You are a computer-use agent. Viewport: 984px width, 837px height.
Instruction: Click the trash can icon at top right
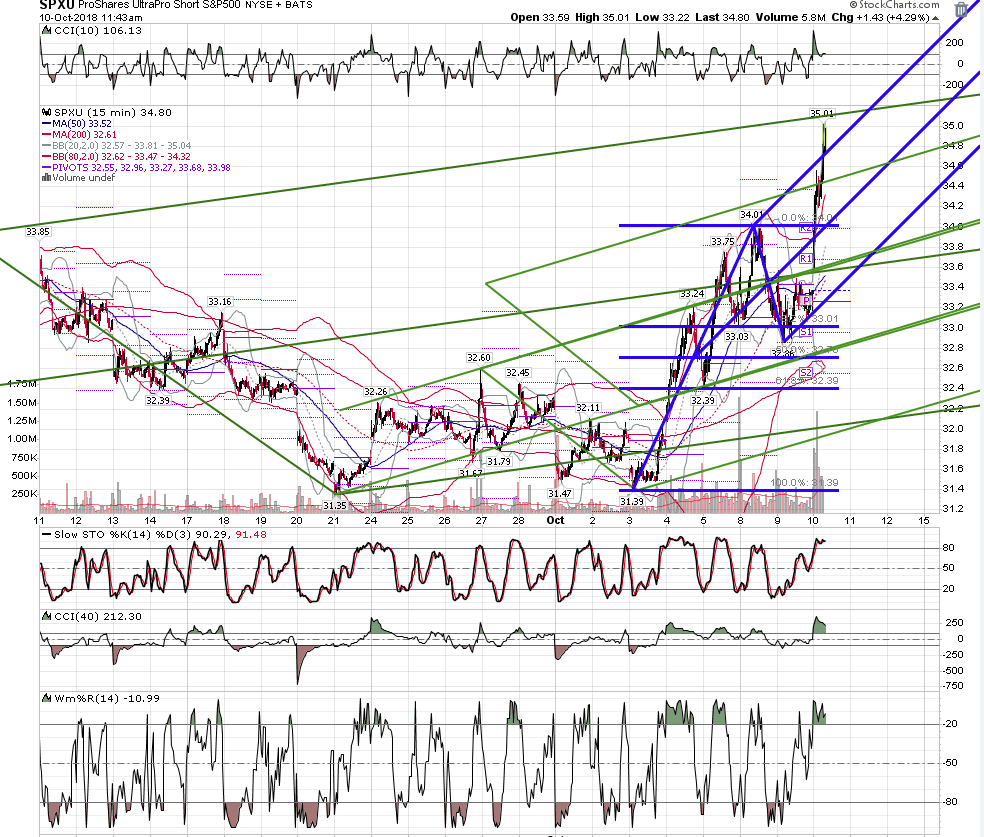point(961,9)
